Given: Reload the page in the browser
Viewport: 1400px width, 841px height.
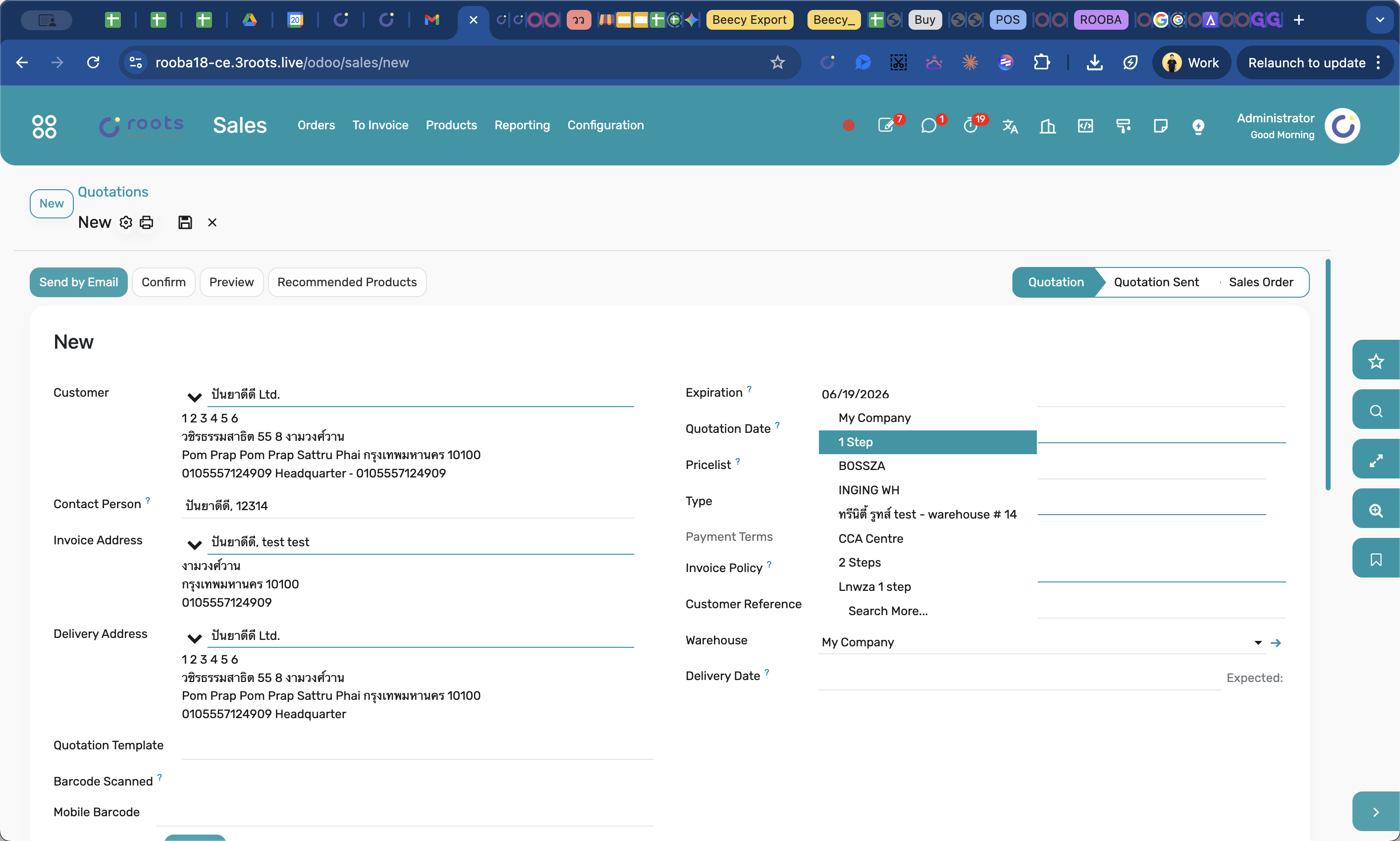Looking at the screenshot, I should 93,62.
